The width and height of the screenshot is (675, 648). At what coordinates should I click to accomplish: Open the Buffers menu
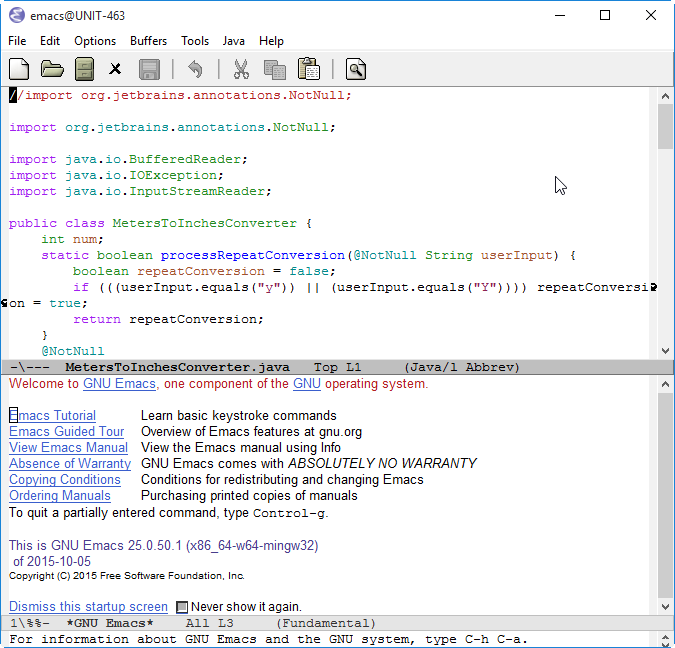149,41
